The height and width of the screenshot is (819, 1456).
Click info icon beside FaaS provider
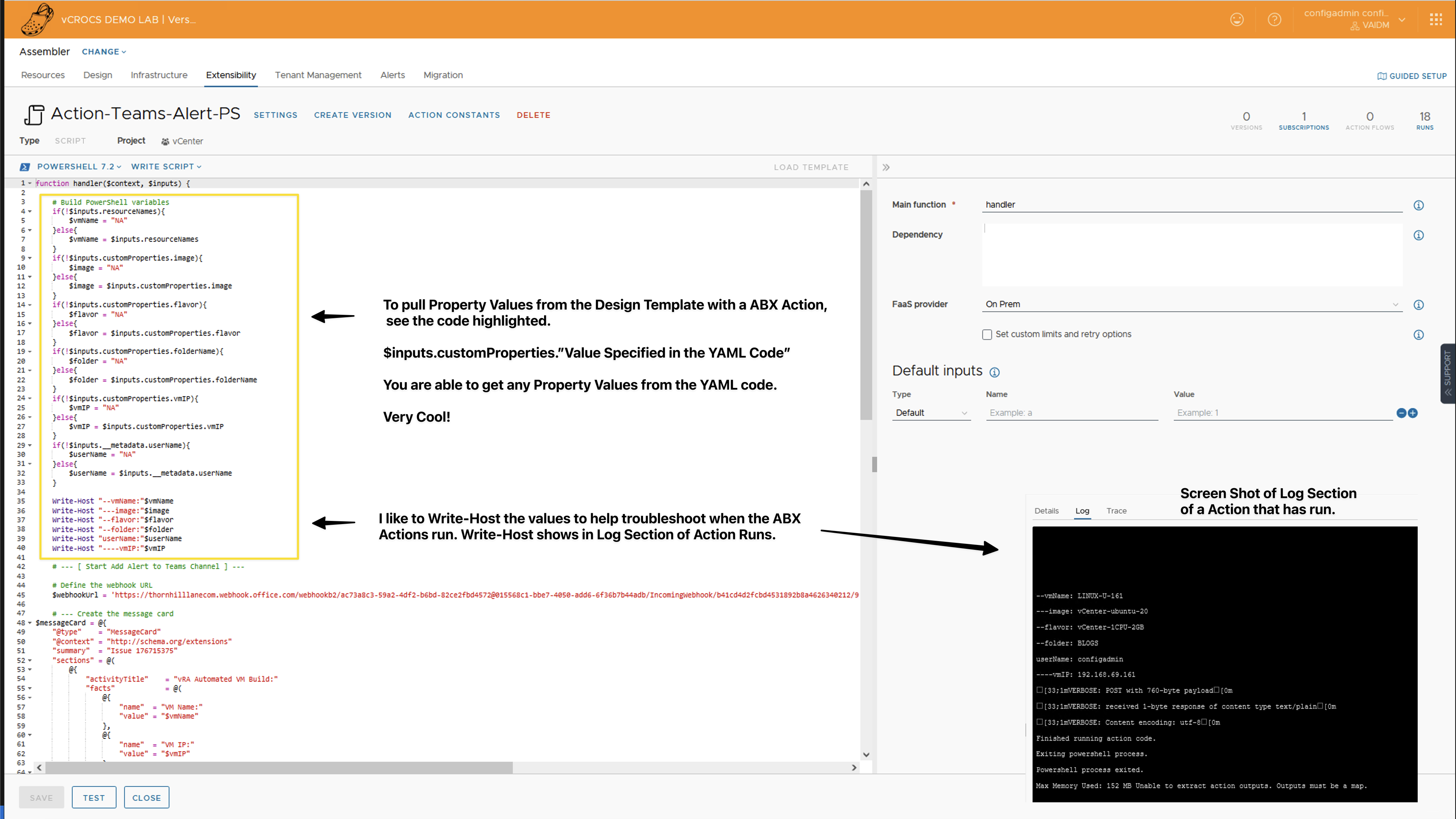[x=1418, y=305]
